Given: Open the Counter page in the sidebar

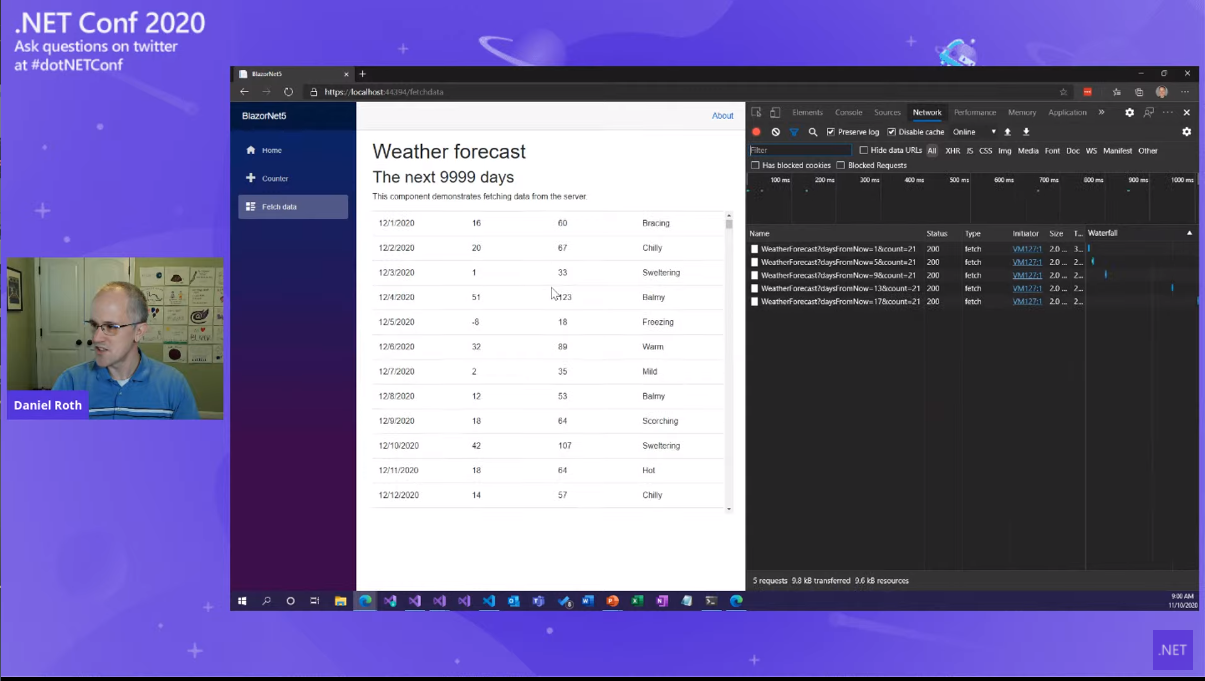Looking at the screenshot, I should (x=293, y=178).
